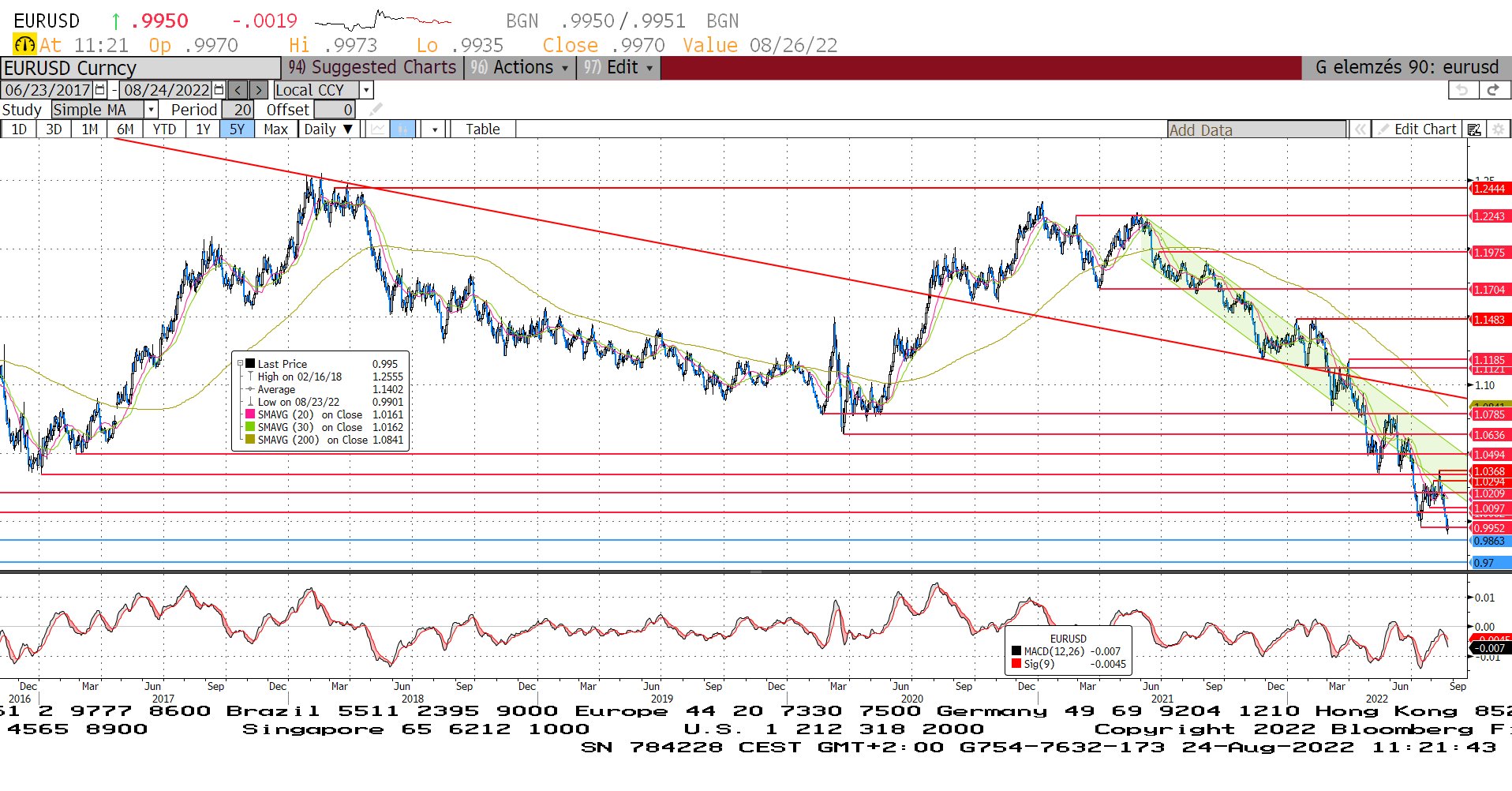Screen dimensions: 1512x791
Task: Click the Add Data input box
Action: [x=1257, y=129]
